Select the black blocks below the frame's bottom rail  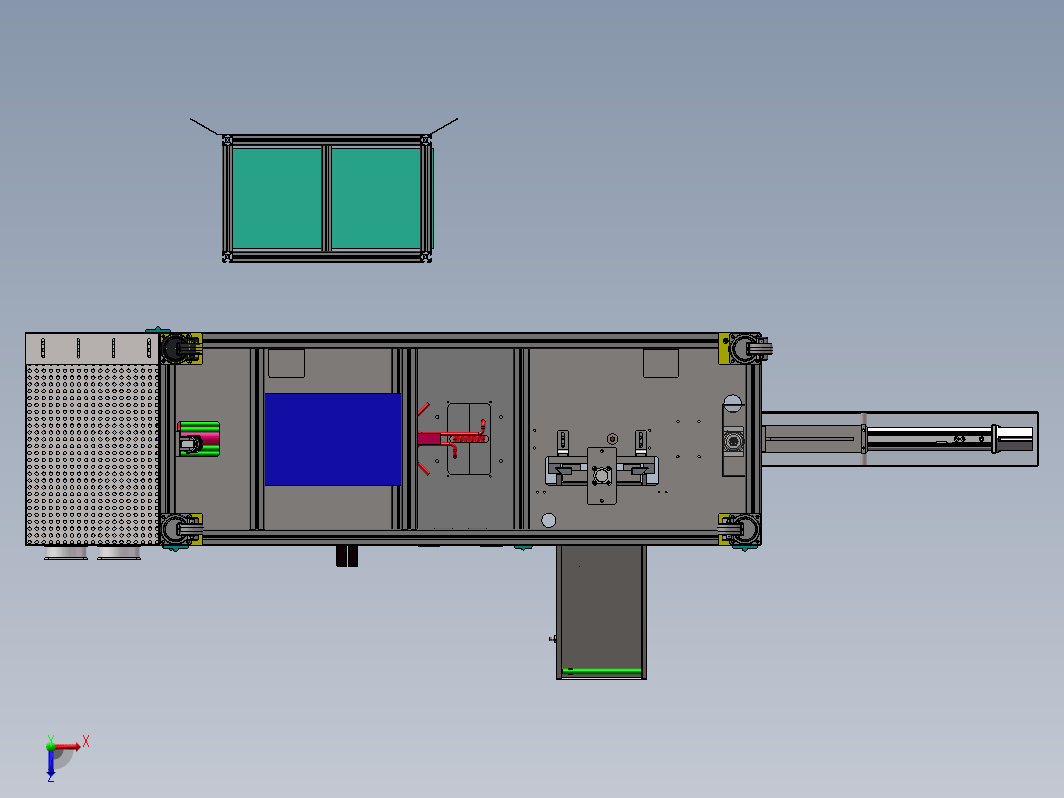coord(347,556)
